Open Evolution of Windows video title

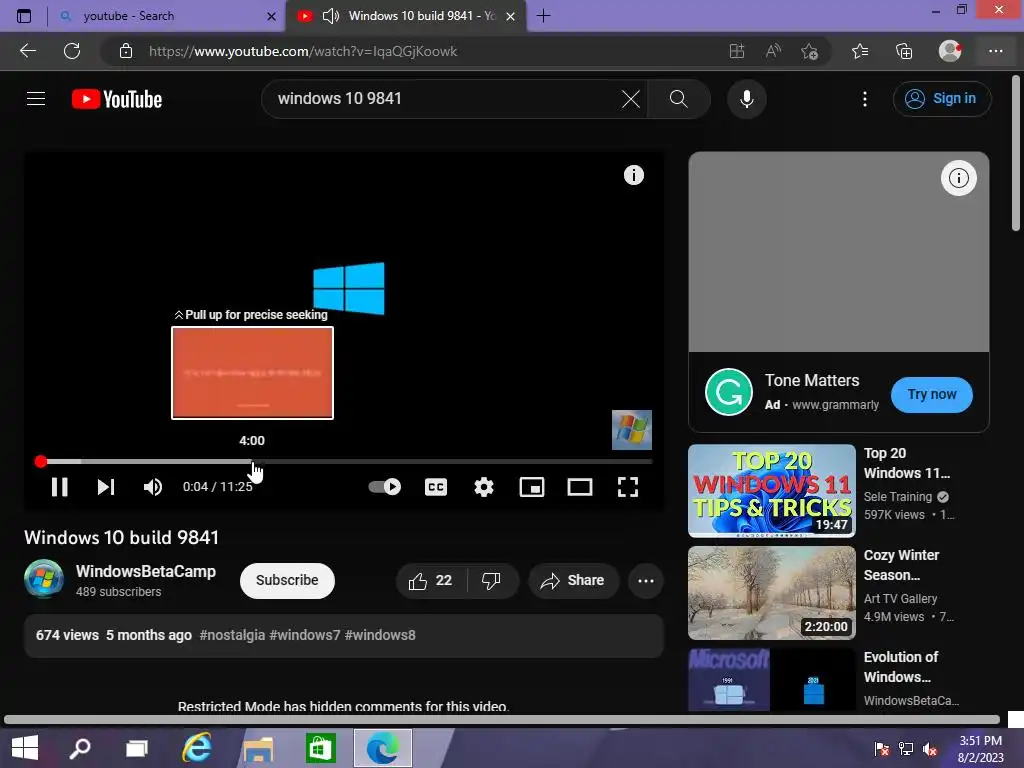pyautogui.click(x=901, y=667)
